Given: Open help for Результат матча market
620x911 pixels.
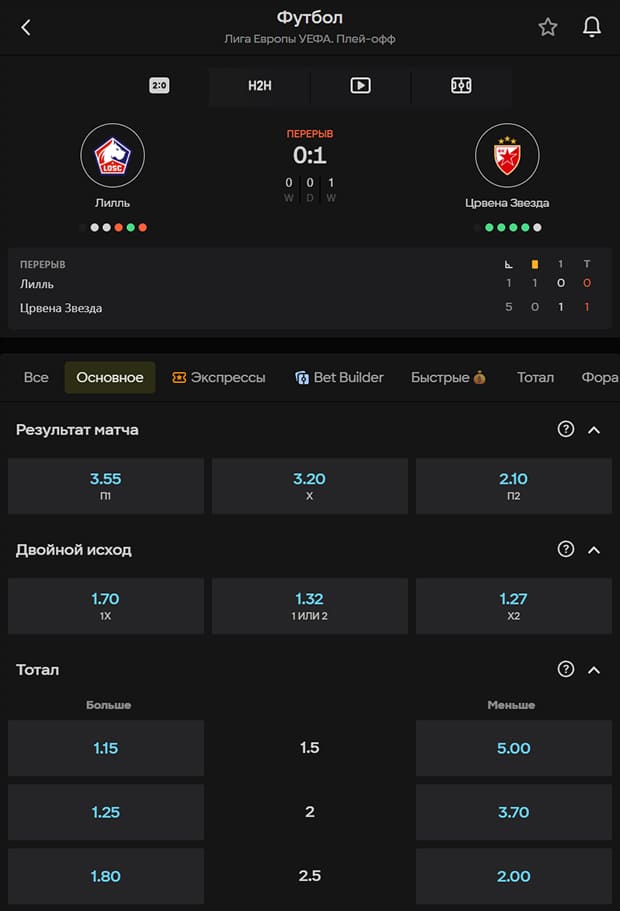Looking at the screenshot, I should [565, 429].
